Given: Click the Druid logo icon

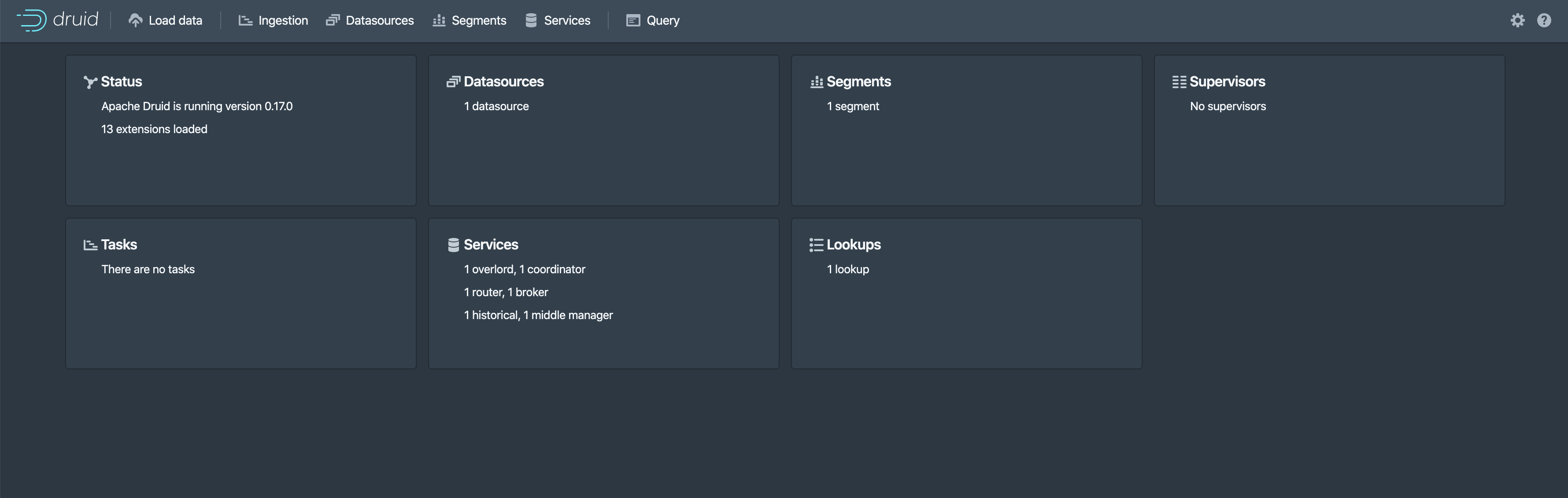Looking at the screenshot, I should 32,20.
